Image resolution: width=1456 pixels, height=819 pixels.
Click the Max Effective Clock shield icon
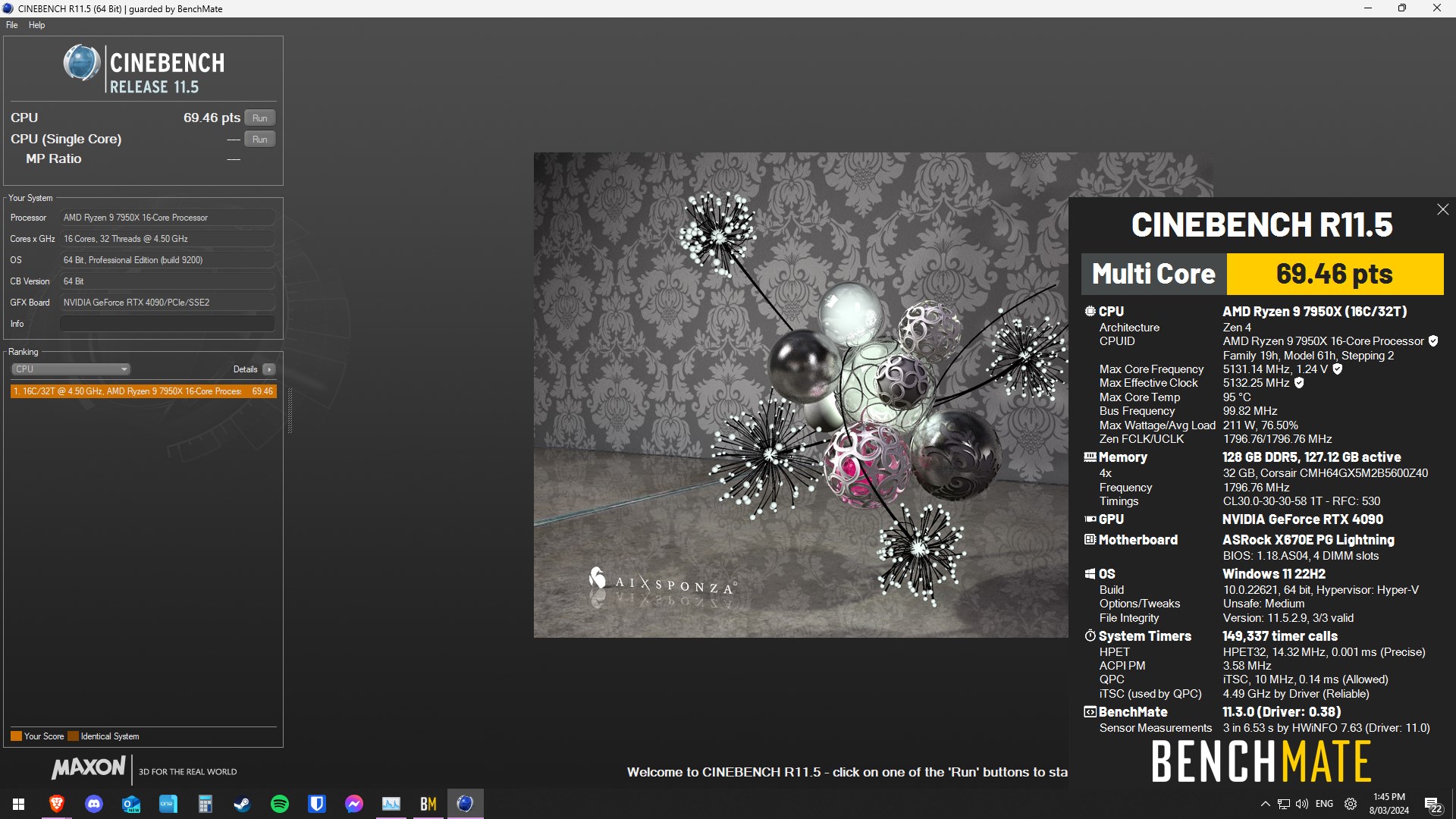click(1299, 383)
